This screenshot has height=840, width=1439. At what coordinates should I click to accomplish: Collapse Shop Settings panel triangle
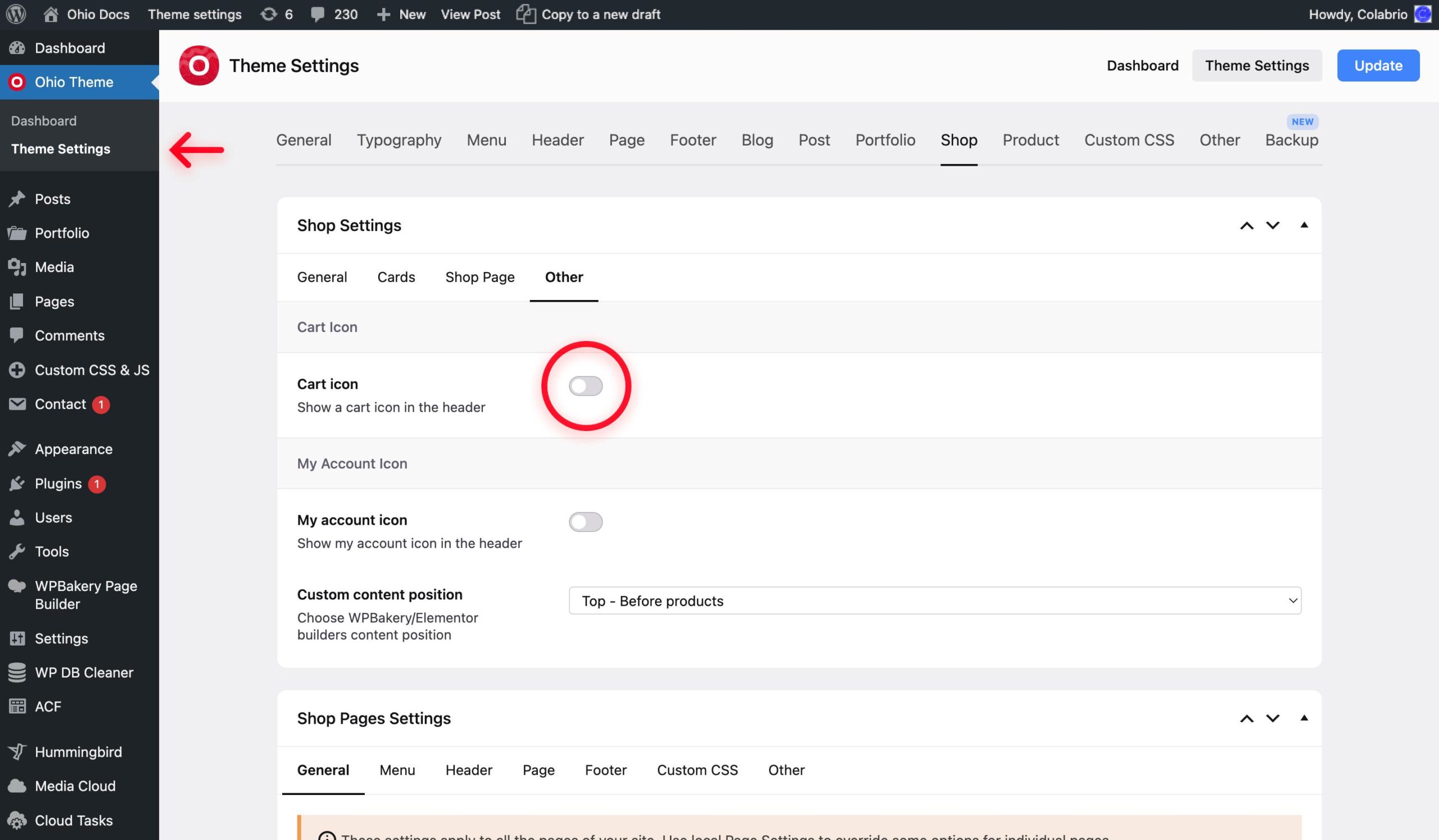[1304, 225]
